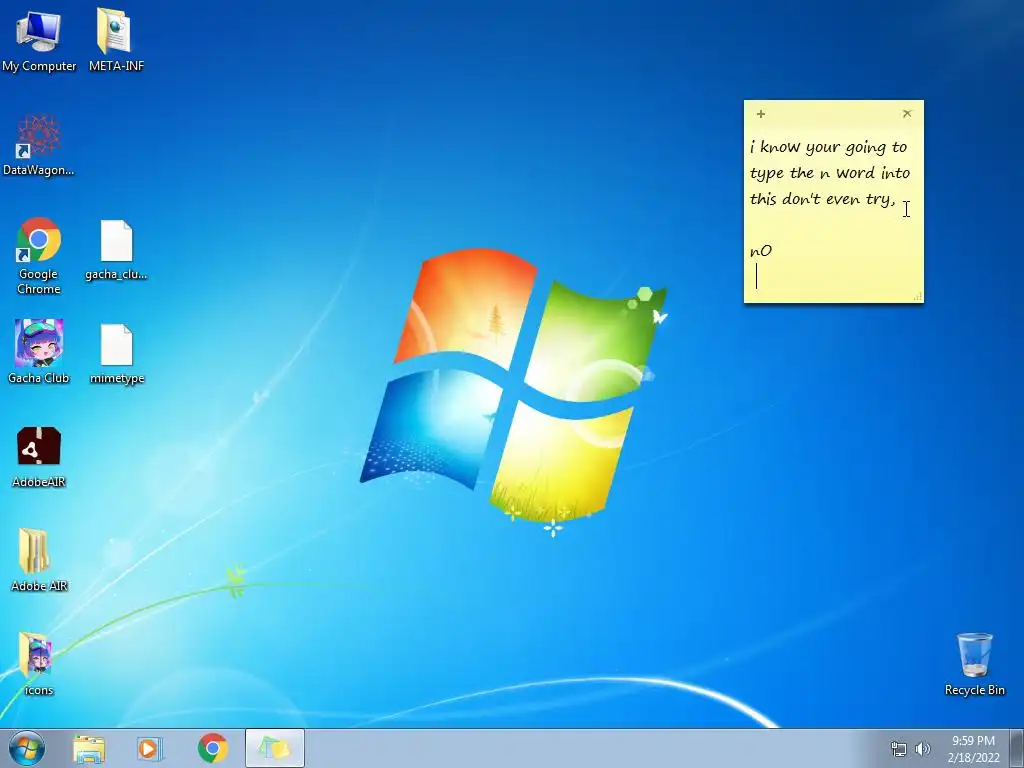Viewport: 1024px width, 768px height.
Task: Open the My Computer desktop icon
Action: 39,39
